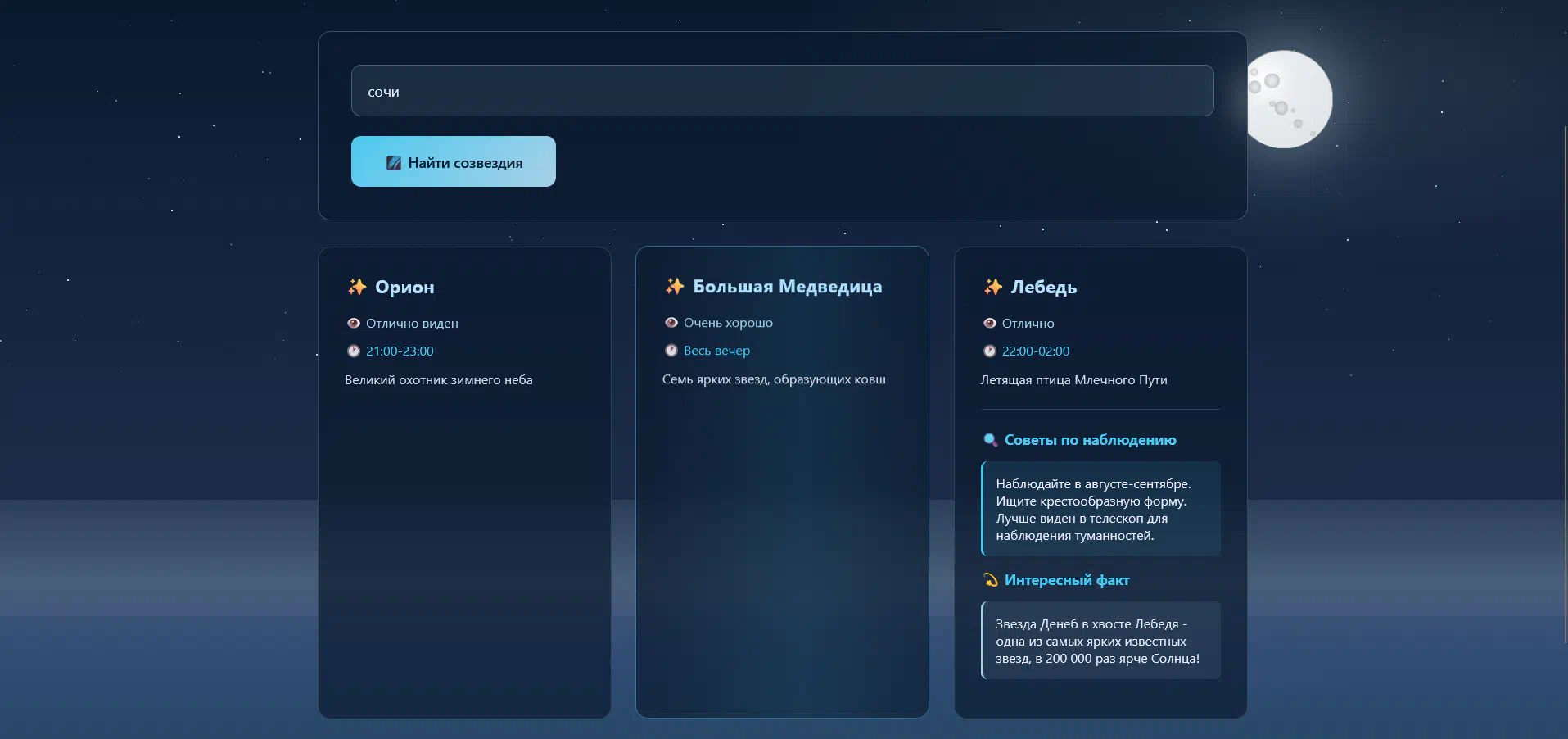Collapse the Лебедь card via its title
This screenshot has width=1568, height=739.
(x=1044, y=287)
